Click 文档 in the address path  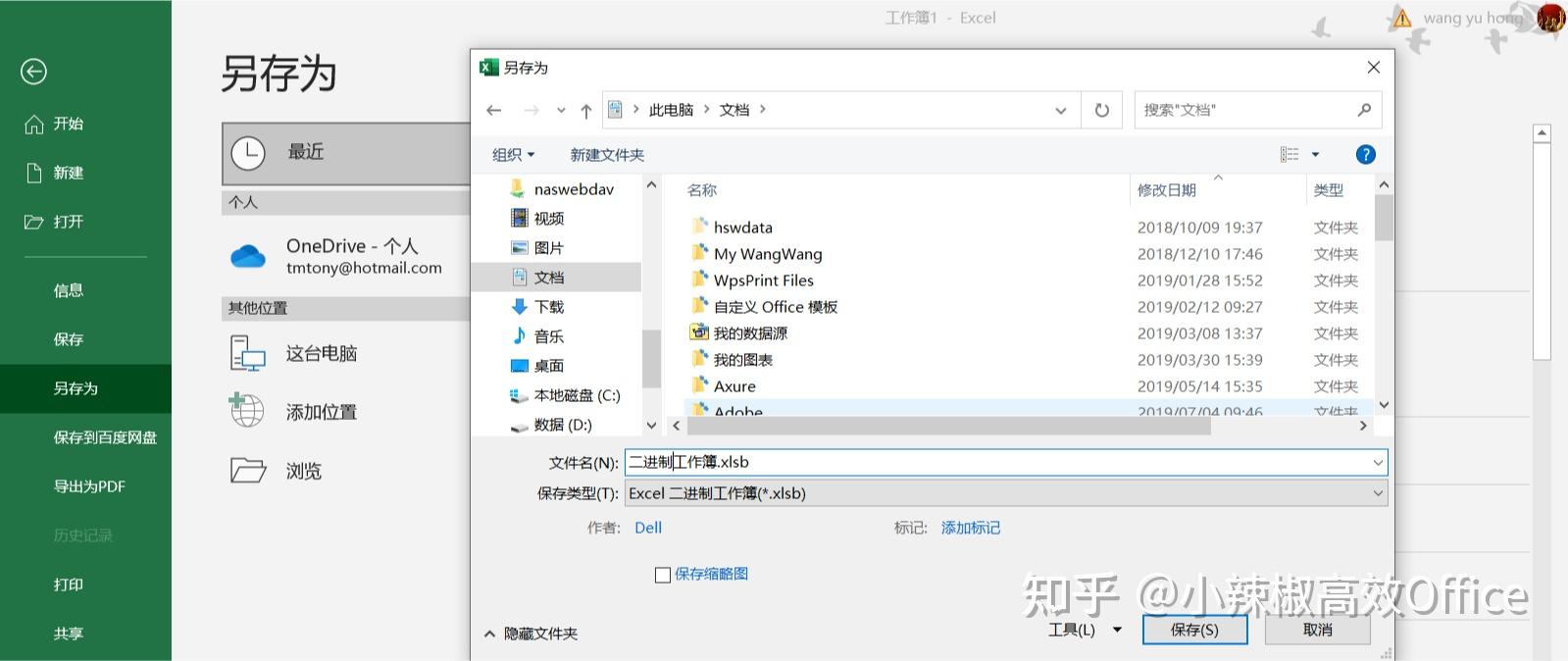pos(733,110)
